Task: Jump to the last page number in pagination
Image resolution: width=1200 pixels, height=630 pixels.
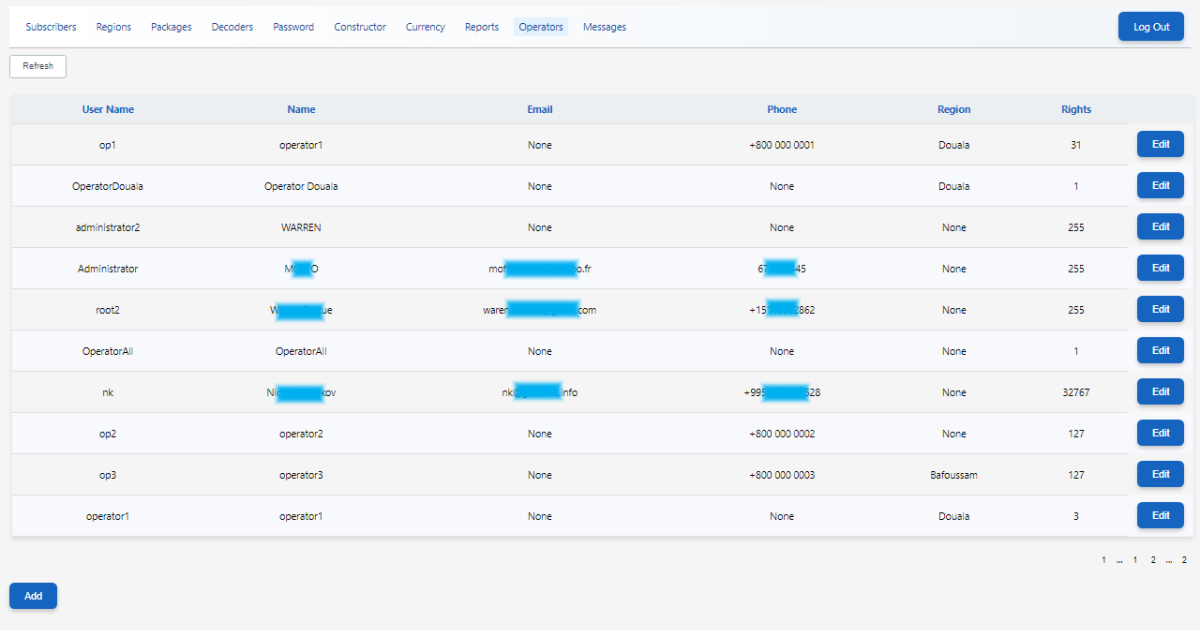Action: pyautogui.click(x=1184, y=561)
